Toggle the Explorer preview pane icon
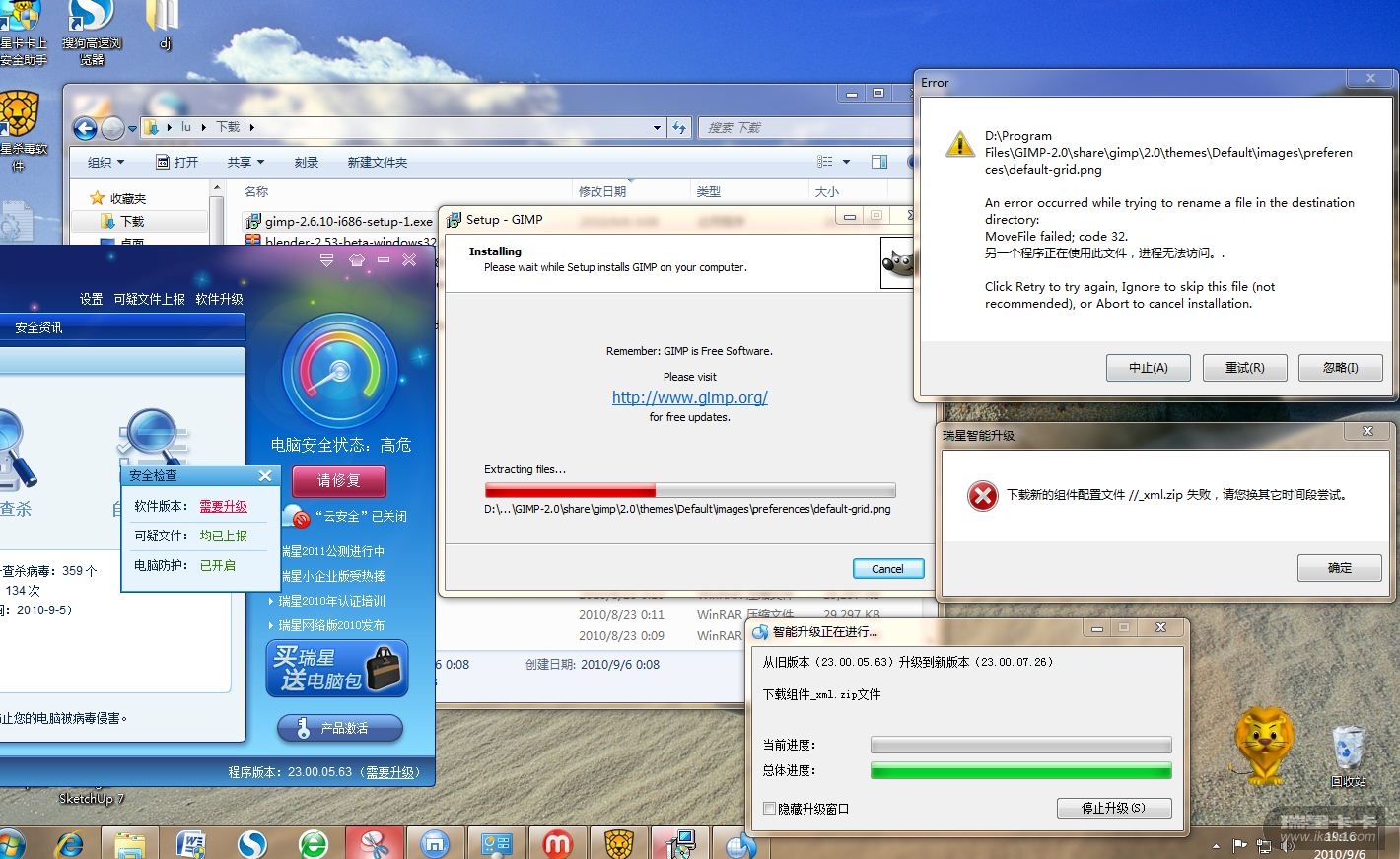 [879, 162]
